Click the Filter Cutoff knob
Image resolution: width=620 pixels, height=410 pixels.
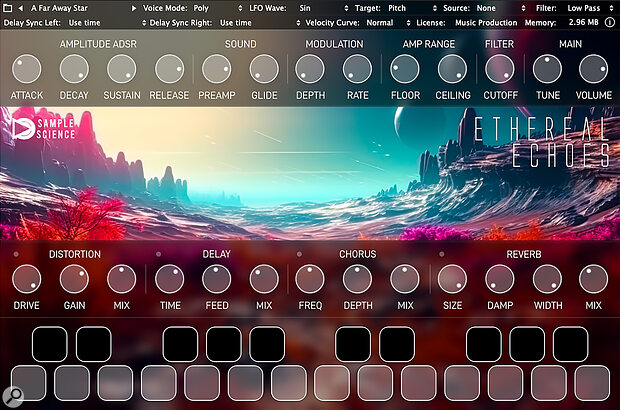[x=499, y=69]
